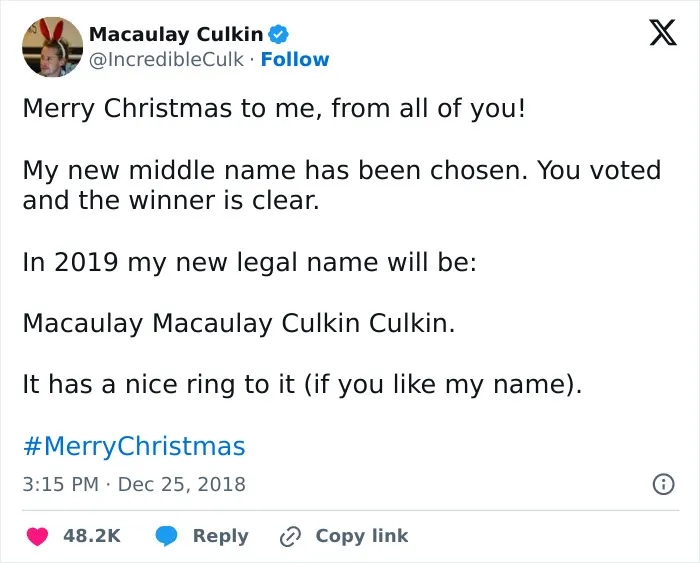Click the 'Macaulay Macaulay Culkin Culkin.' line

tap(239, 323)
